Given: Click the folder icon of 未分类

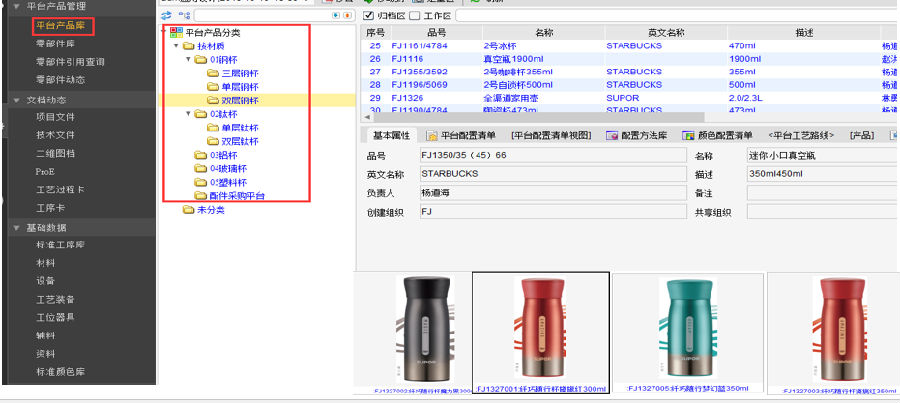Looking at the screenshot, I should [x=189, y=210].
